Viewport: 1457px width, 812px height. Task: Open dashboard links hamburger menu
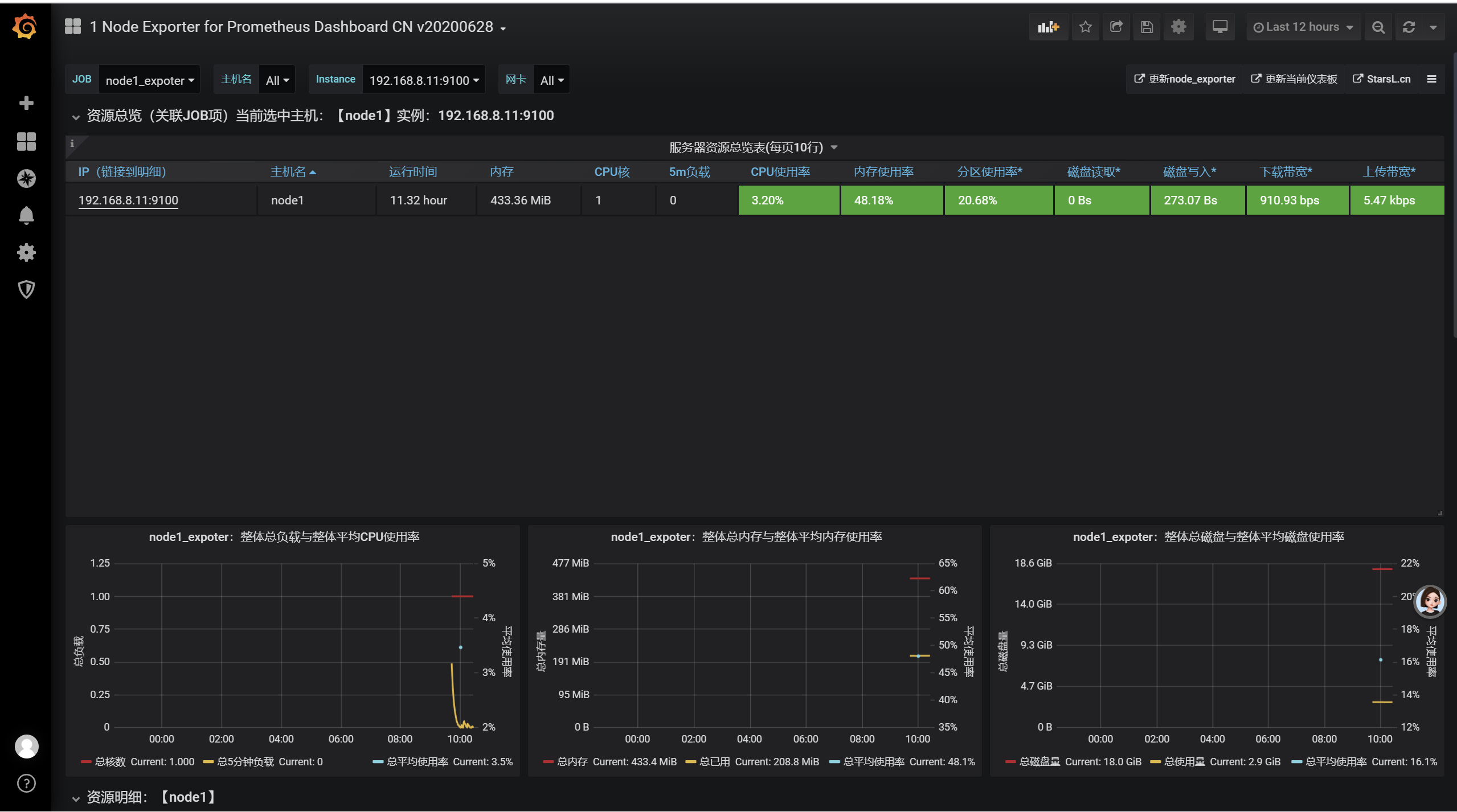(x=1432, y=79)
